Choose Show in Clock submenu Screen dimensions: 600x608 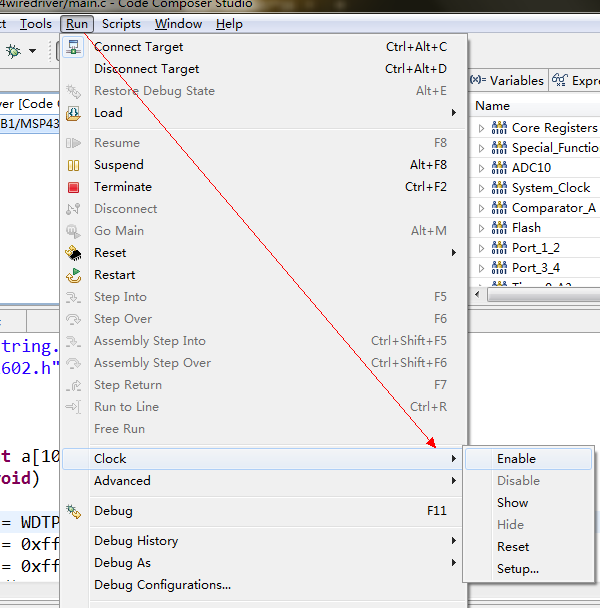(528, 503)
